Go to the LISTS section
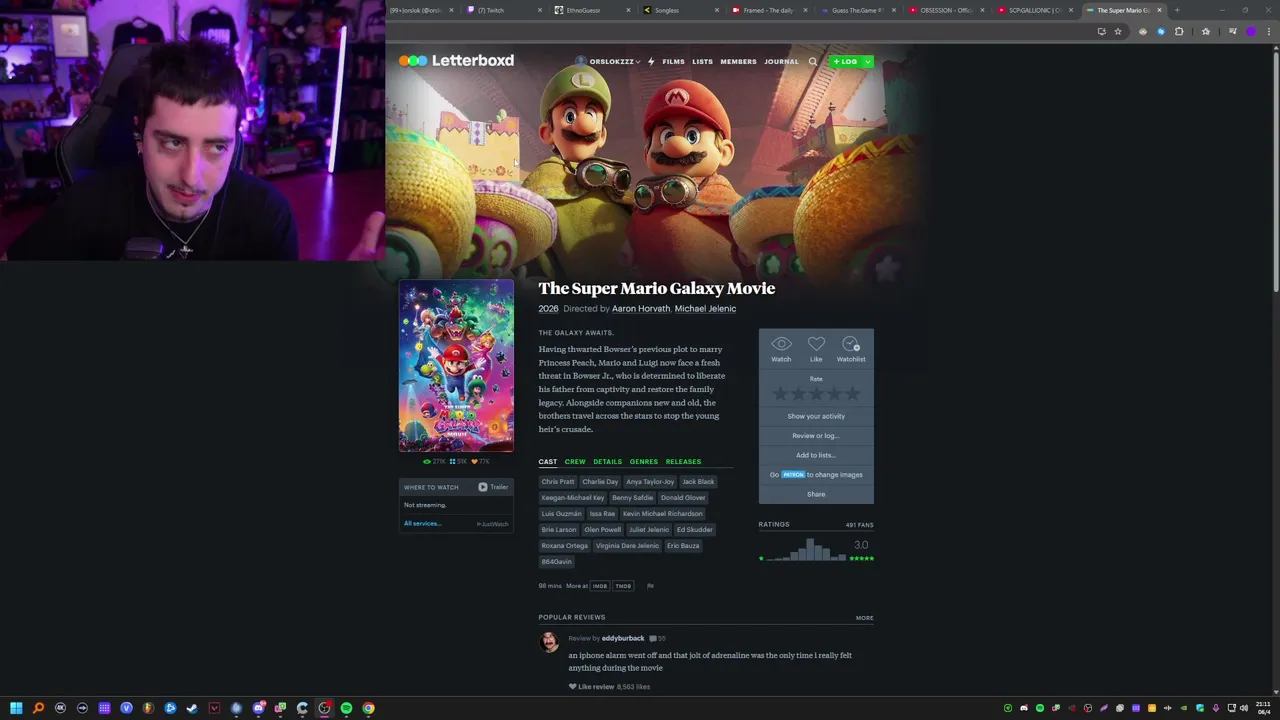 702,62
